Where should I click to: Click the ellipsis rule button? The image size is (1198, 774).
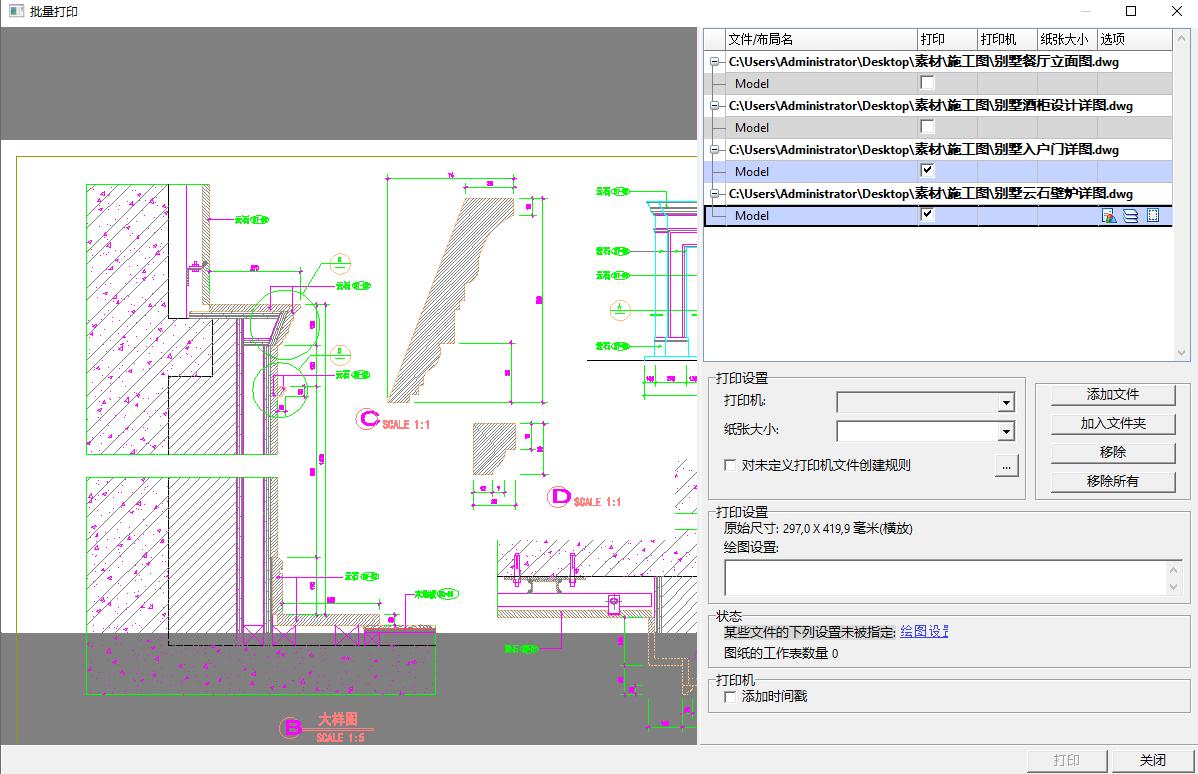[x=1006, y=466]
